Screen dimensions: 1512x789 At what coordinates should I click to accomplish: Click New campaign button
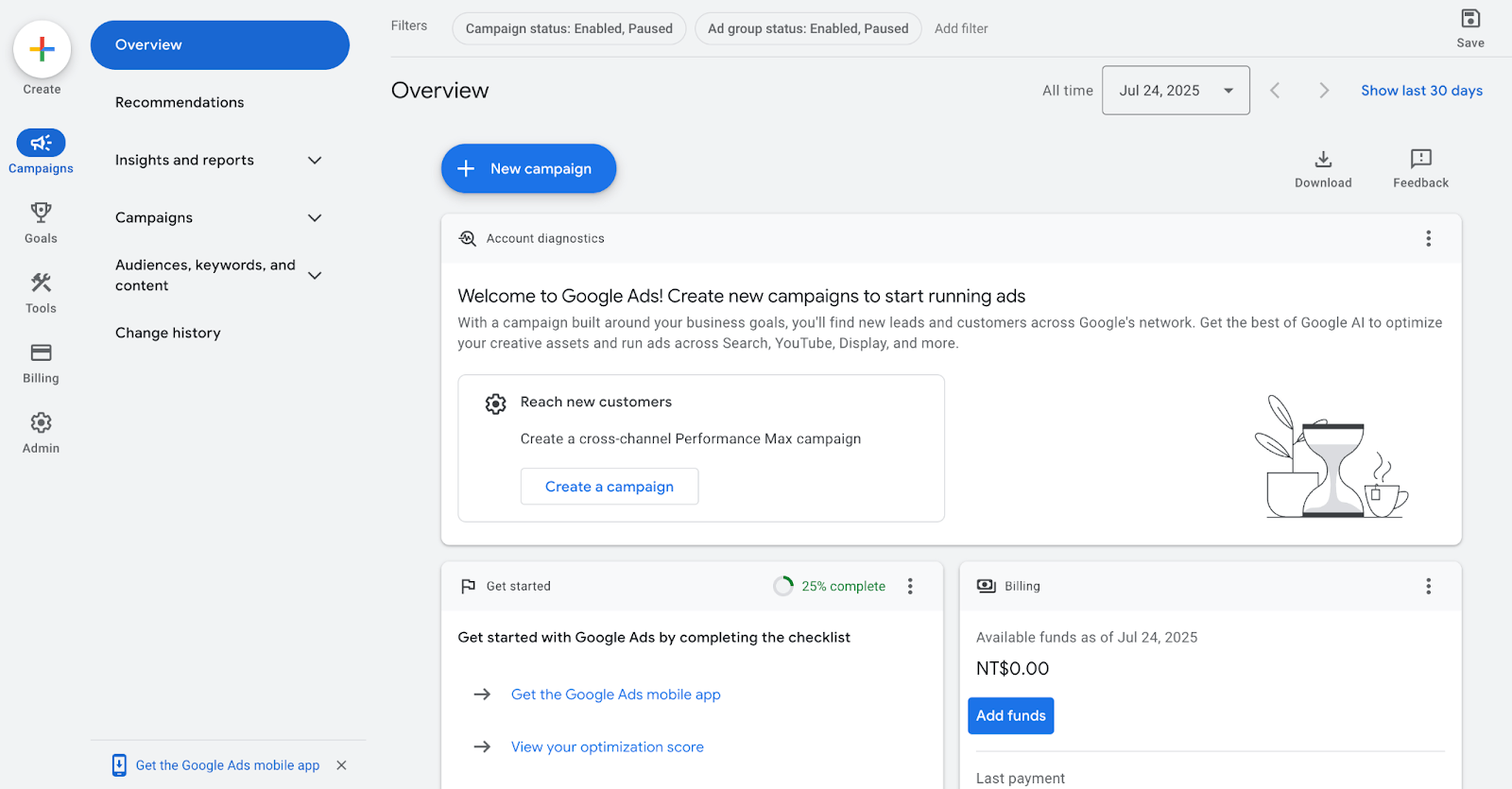[528, 168]
